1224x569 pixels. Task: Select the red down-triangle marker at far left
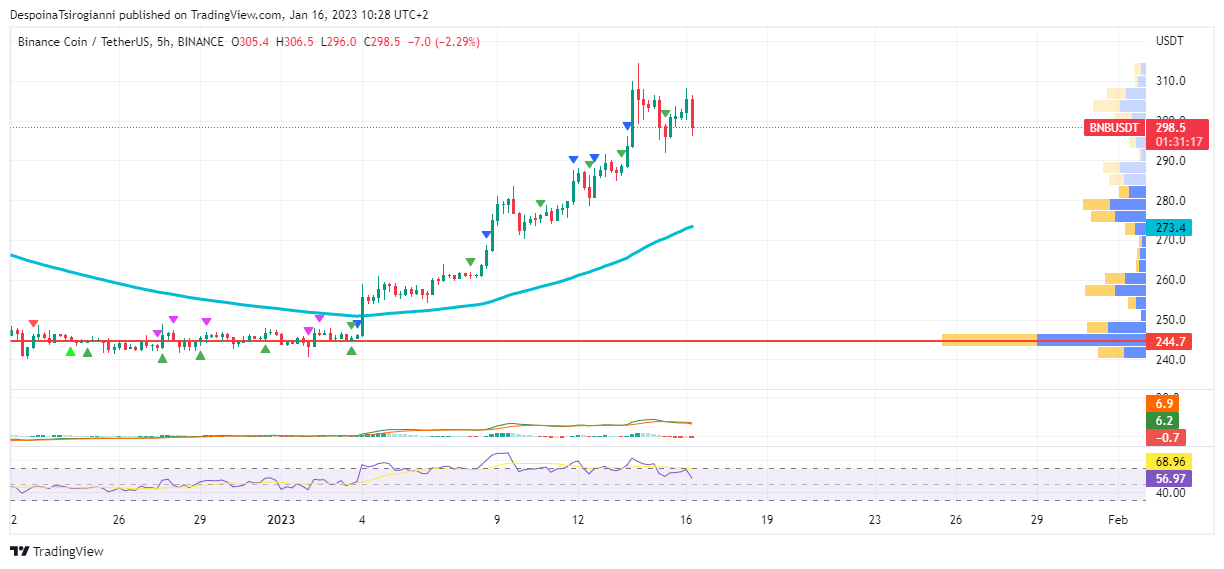34,325
